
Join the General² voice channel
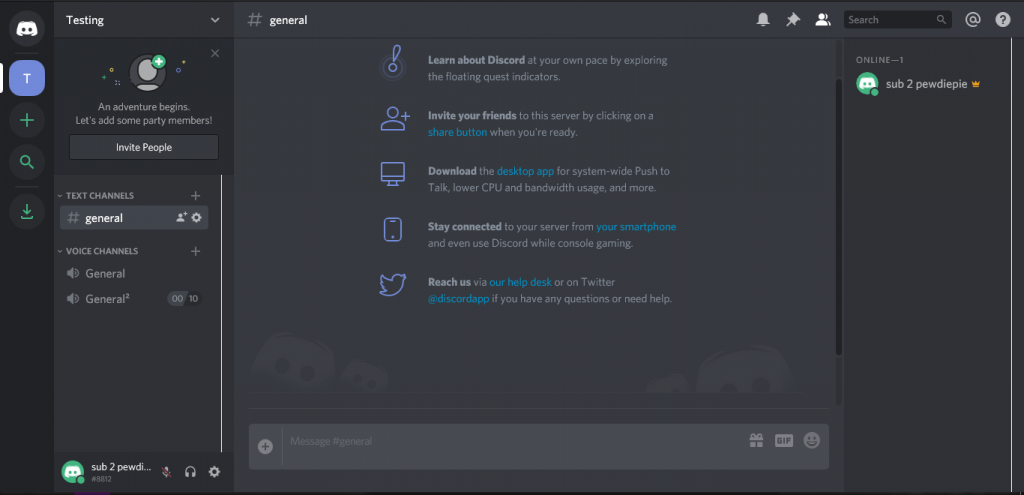tap(107, 299)
